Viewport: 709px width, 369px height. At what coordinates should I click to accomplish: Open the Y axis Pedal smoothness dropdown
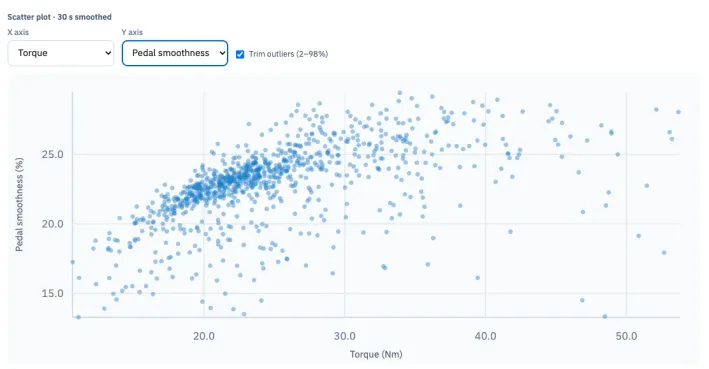(175, 53)
